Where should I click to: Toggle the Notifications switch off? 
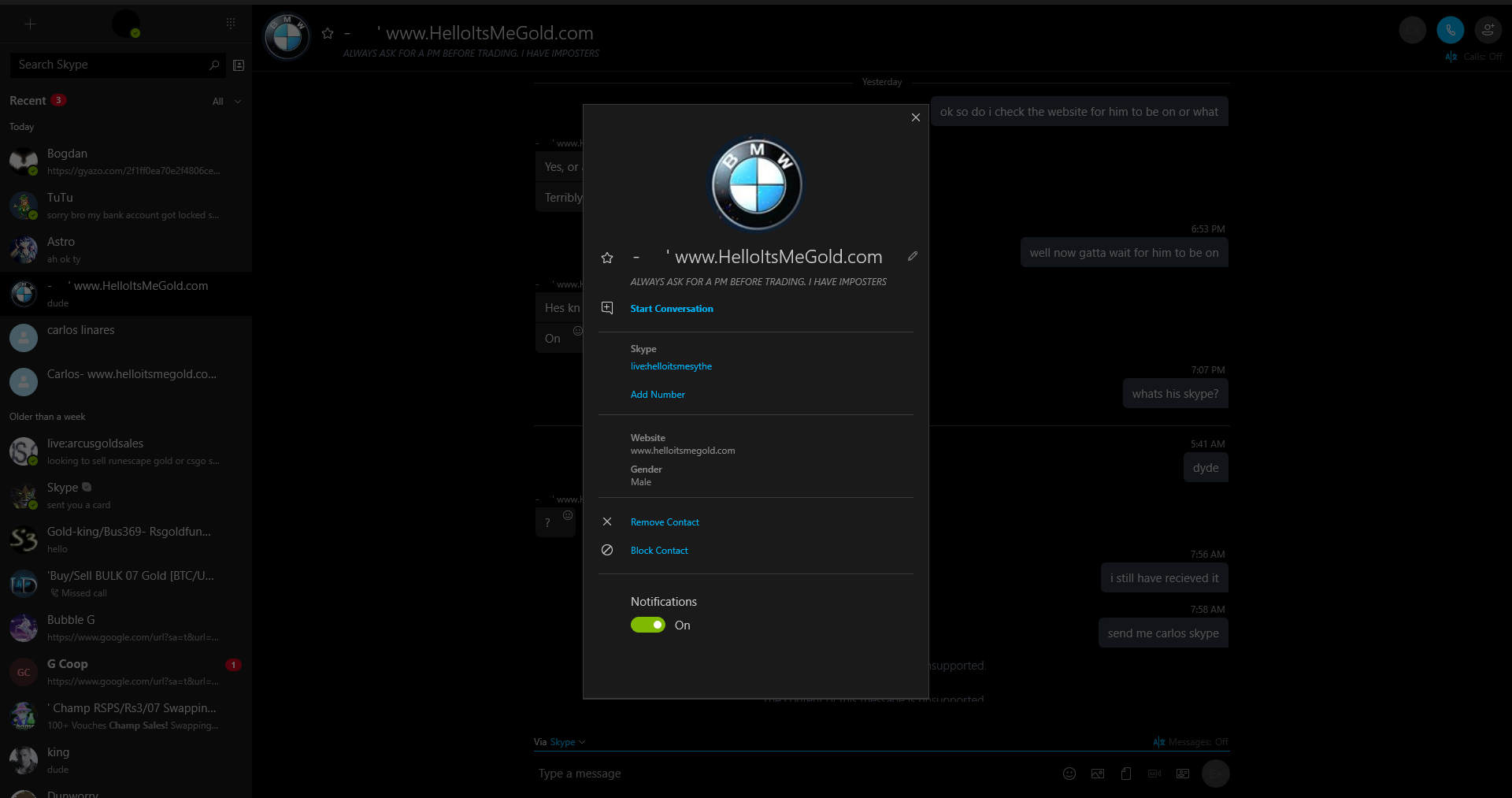click(x=648, y=625)
